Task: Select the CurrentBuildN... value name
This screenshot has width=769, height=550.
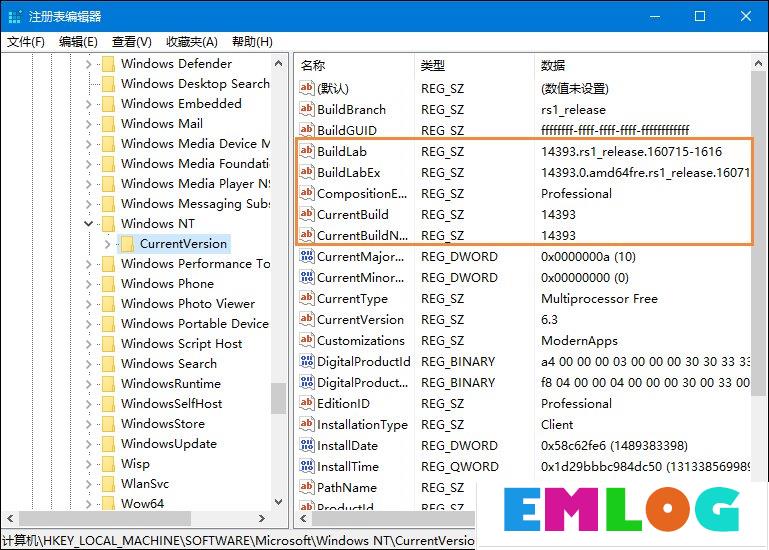Action: click(362, 236)
